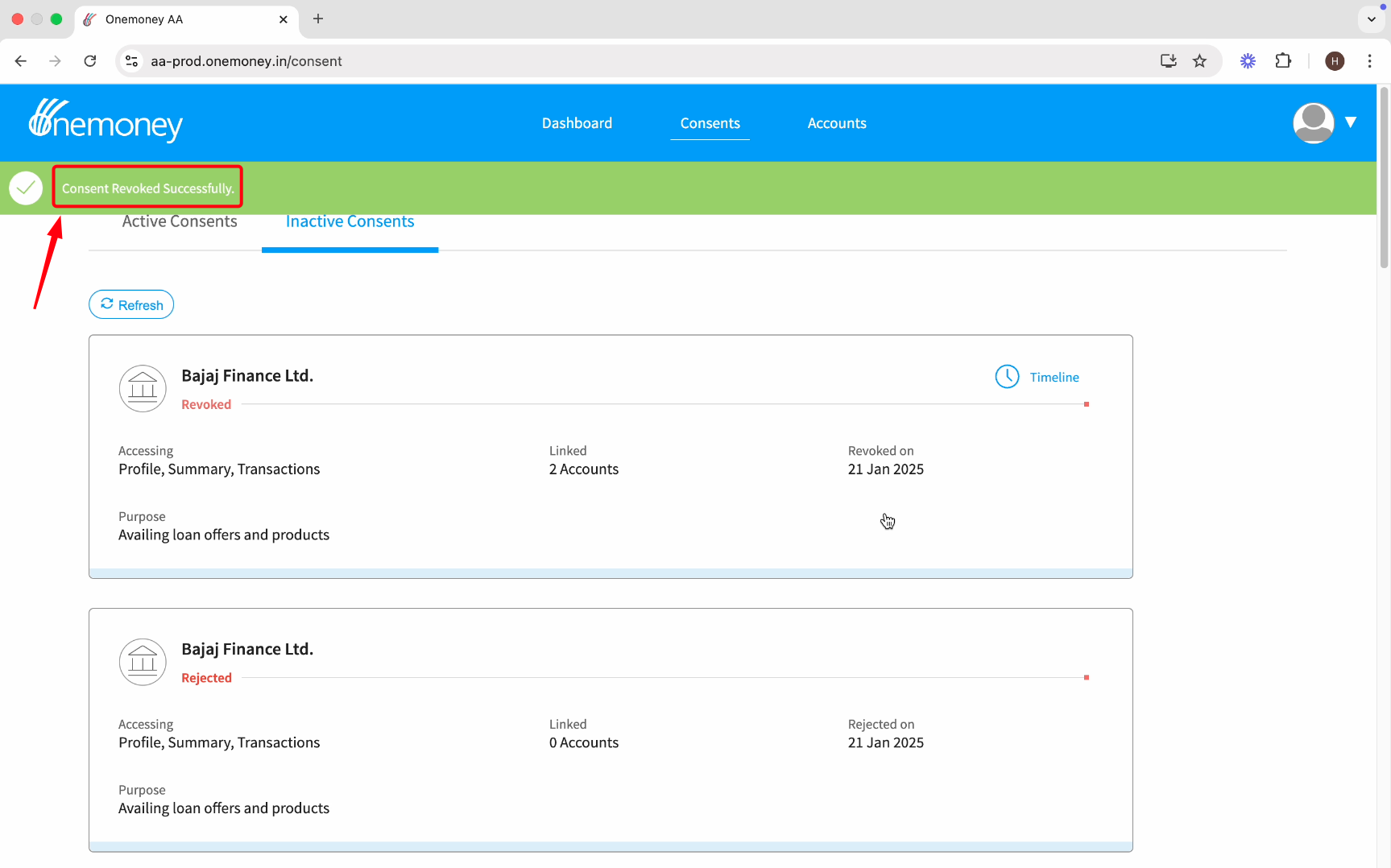The image size is (1391, 868).
Task: Select the Inactive Consents tab
Action: [350, 221]
